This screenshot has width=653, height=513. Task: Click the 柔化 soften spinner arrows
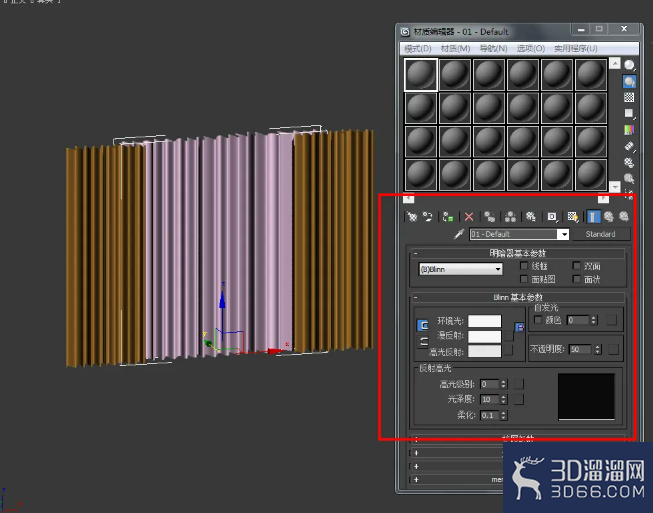click(503, 415)
